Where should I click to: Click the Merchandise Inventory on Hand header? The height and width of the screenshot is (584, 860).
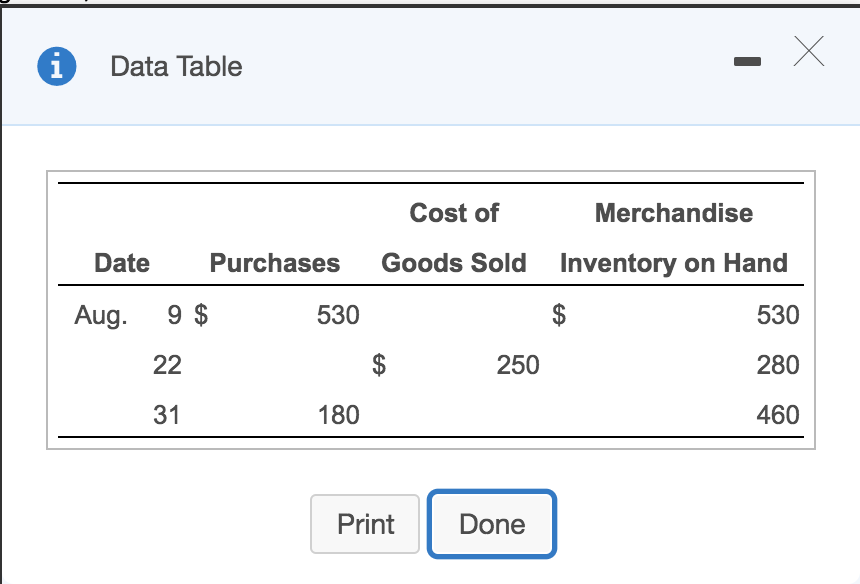(x=673, y=238)
